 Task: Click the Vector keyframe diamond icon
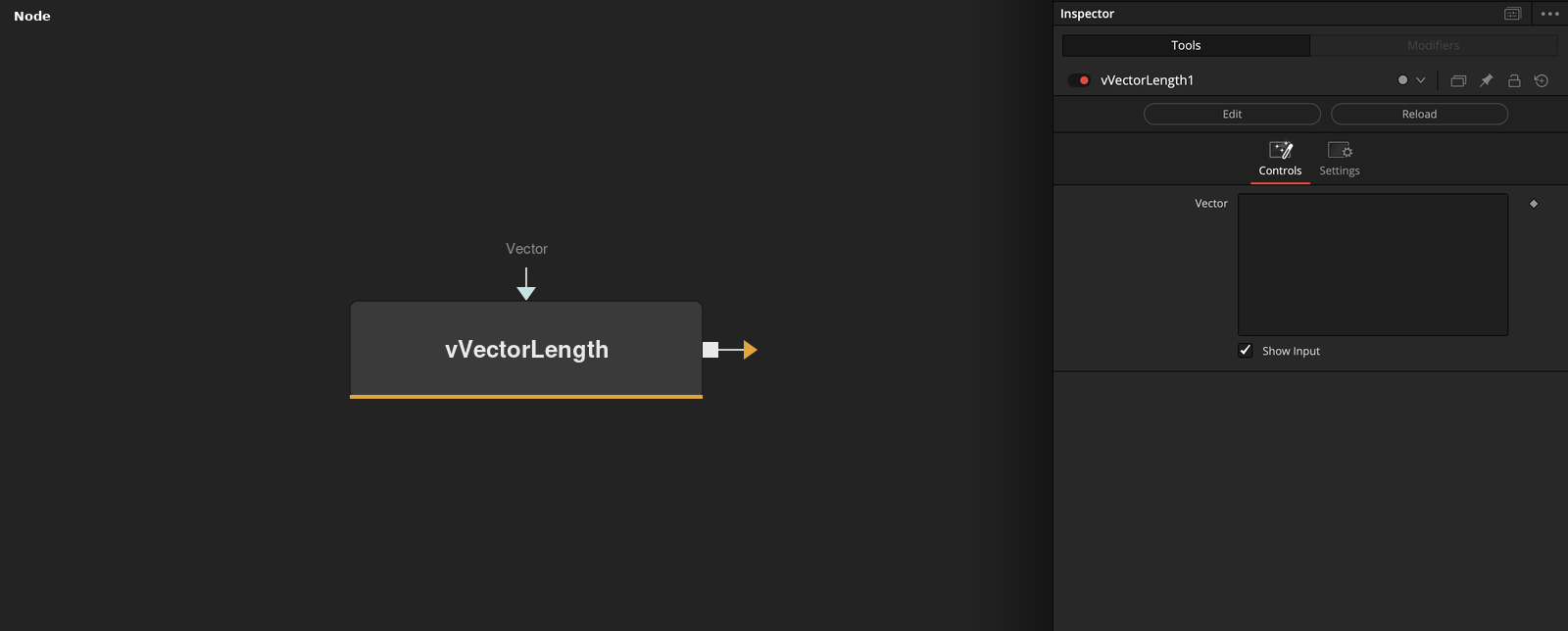(x=1534, y=204)
